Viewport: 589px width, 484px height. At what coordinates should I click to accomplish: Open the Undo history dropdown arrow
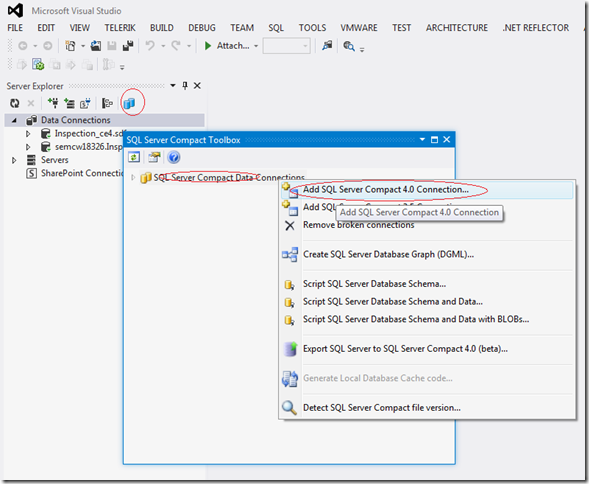(163, 46)
